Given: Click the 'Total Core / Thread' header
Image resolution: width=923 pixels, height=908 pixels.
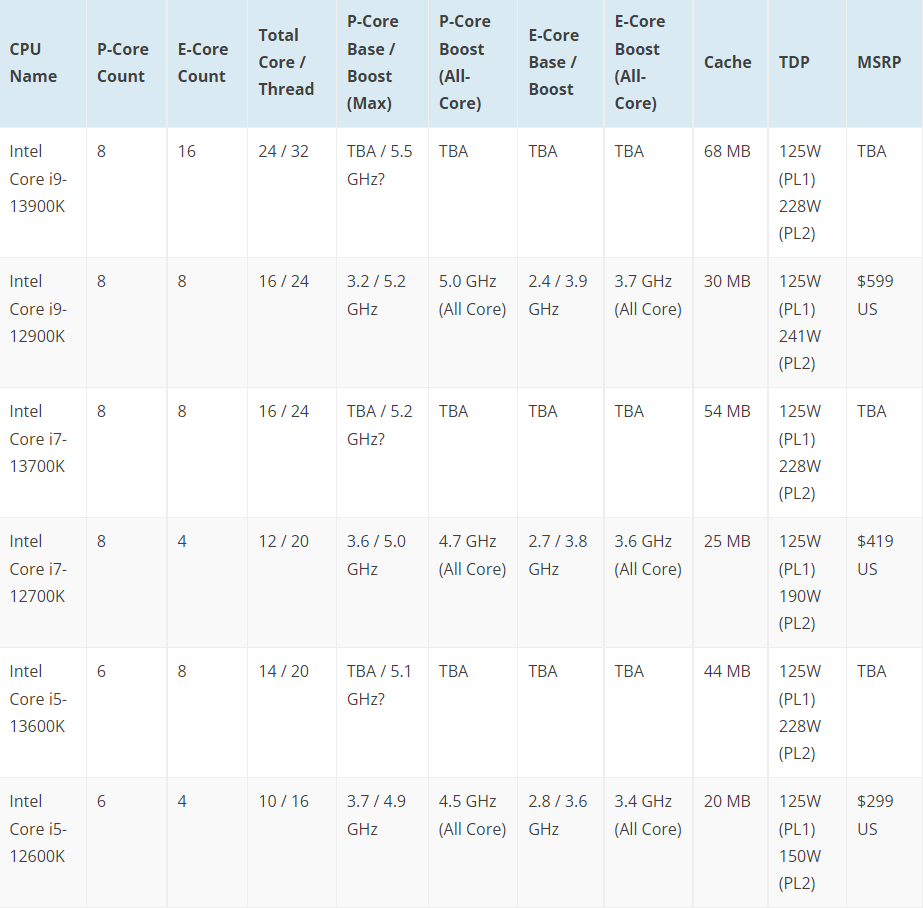Looking at the screenshot, I should coord(286,62).
